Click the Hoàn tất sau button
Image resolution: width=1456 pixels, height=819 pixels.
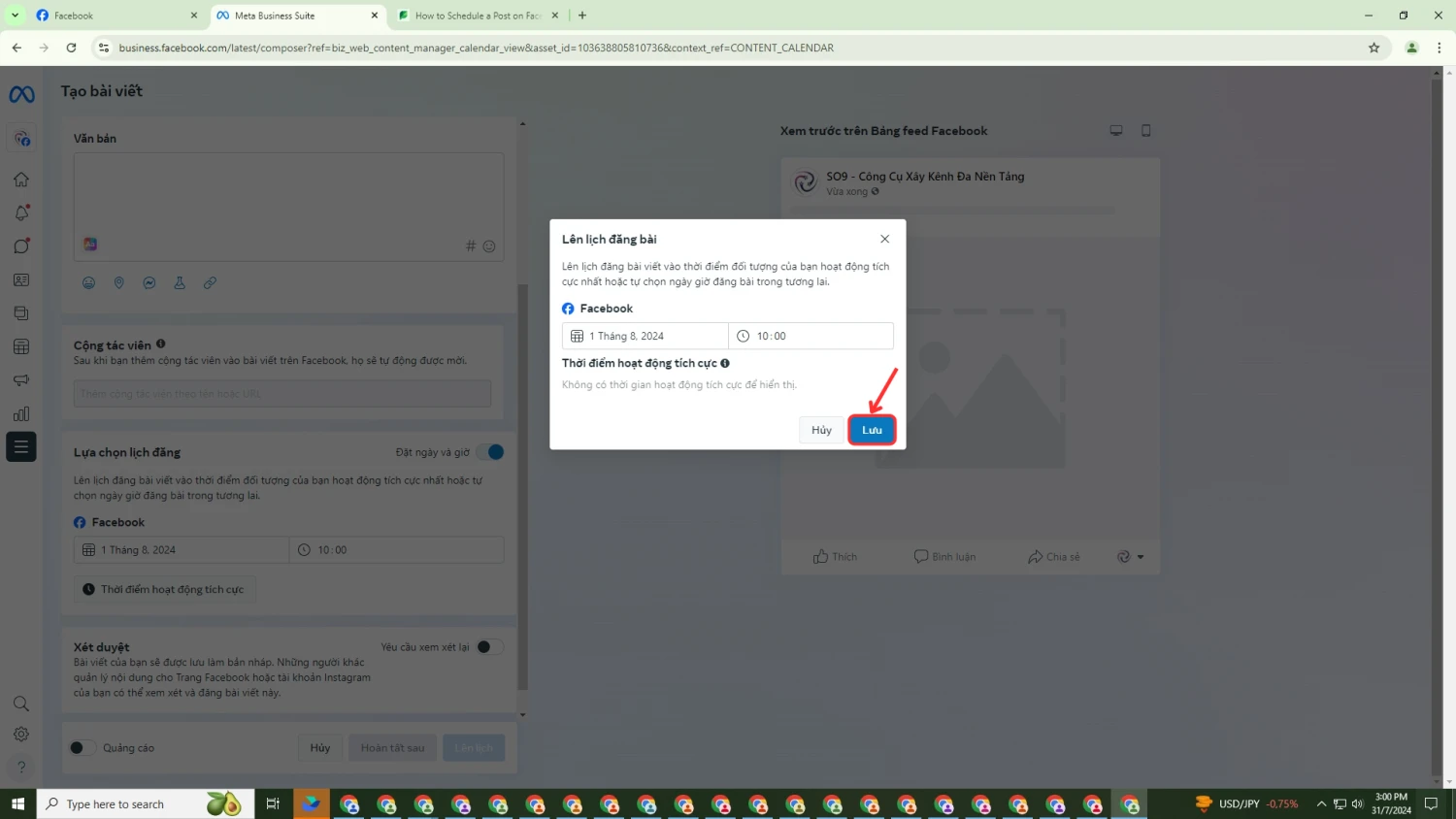(x=392, y=748)
